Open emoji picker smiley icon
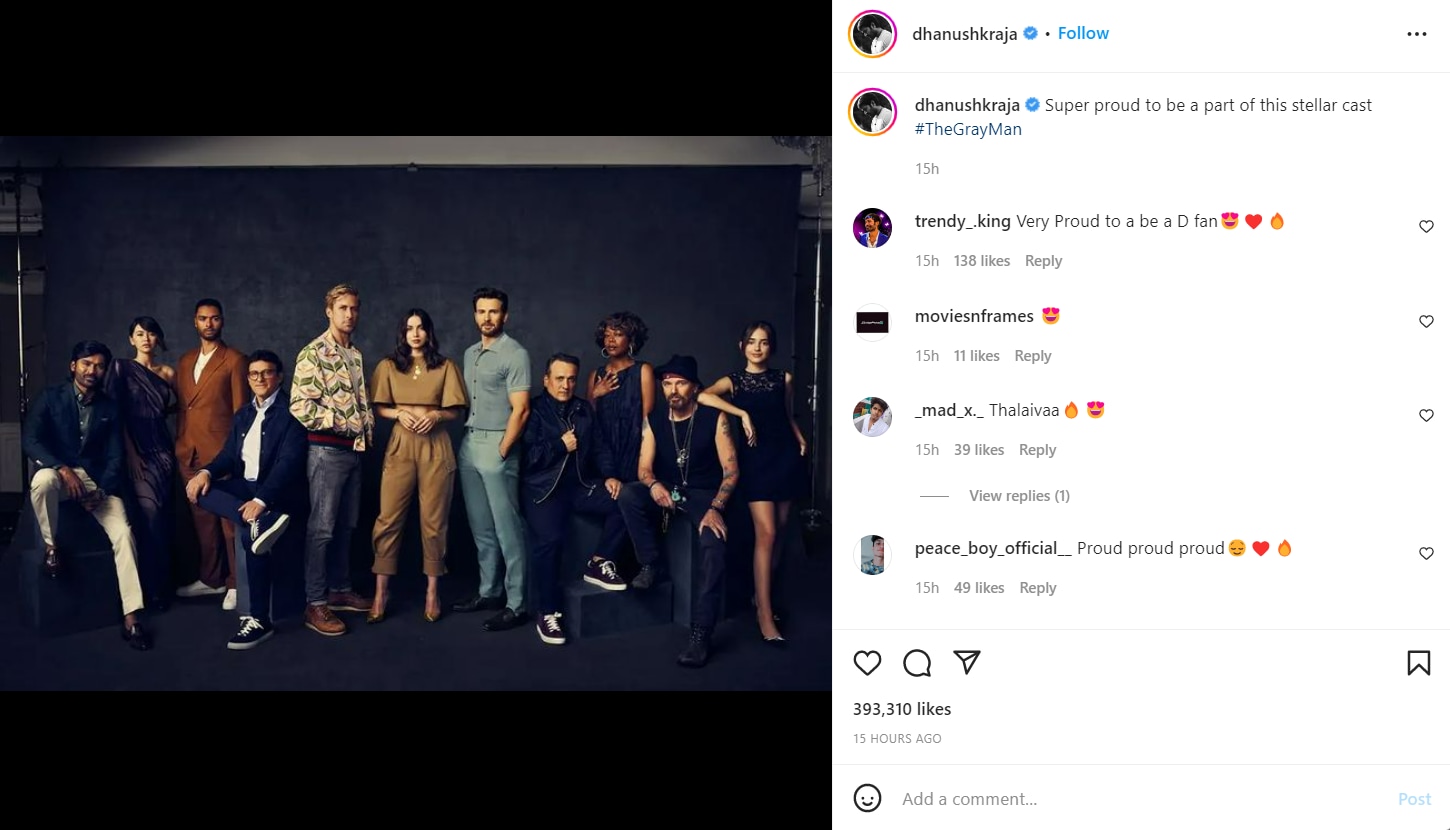This screenshot has height=830, width=1450. coord(867,798)
